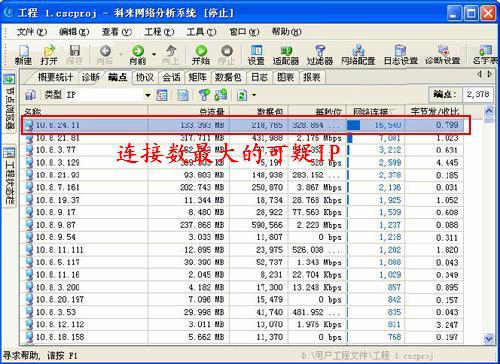Open the 节点浏览器 side panel
This screenshot has height=364, width=500.
[10, 103]
